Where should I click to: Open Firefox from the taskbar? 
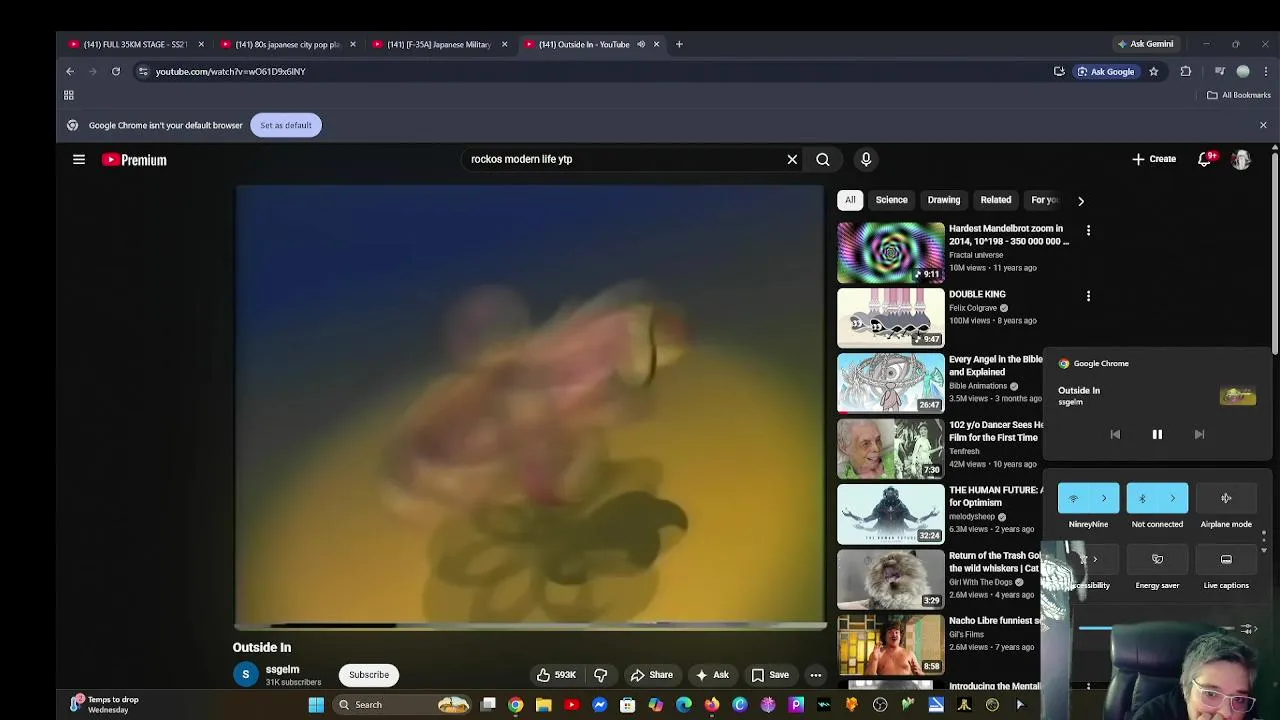711,705
